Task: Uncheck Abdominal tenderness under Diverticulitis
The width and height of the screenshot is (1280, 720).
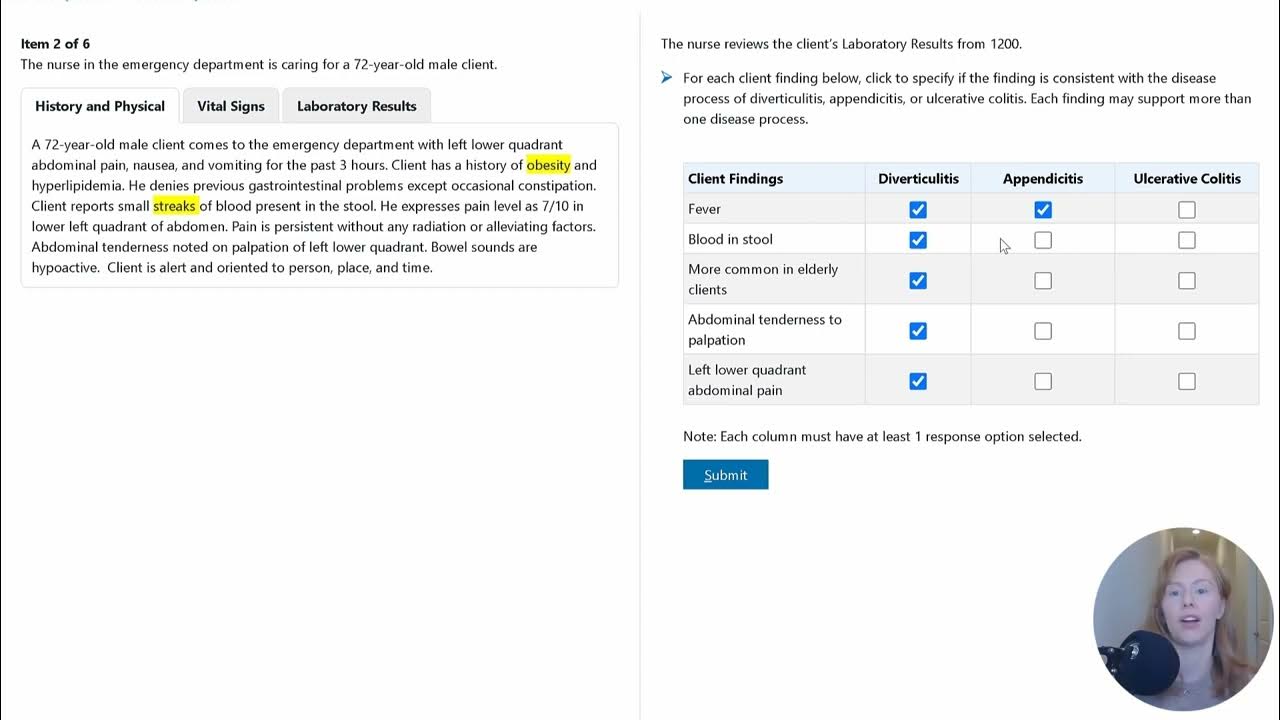Action: [918, 331]
